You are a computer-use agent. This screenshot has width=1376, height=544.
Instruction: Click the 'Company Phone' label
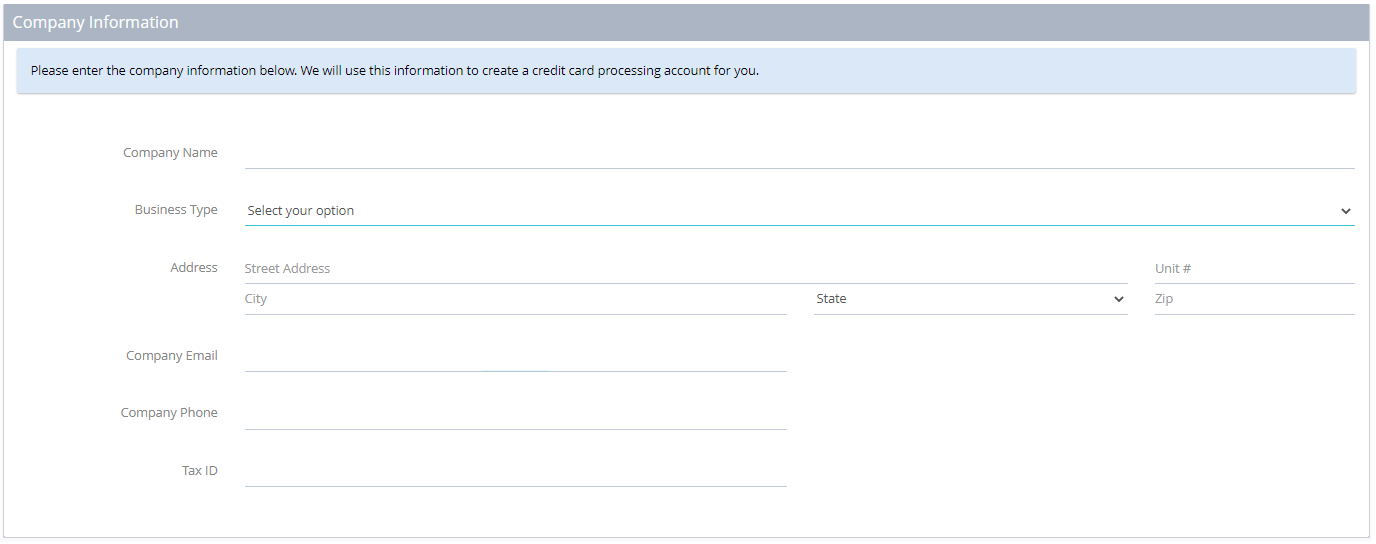pyautogui.click(x=169, y=413)
